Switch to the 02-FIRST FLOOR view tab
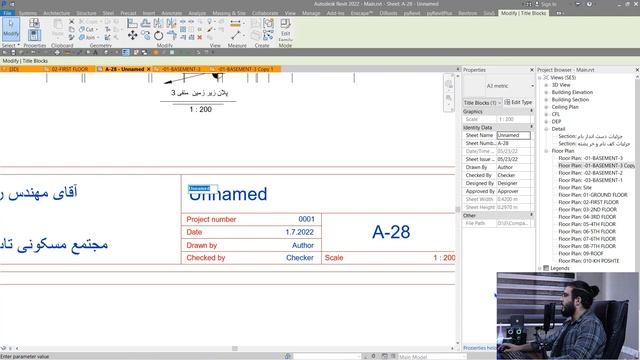Image resolution: width=640 pixels, height=360 pixels. pos(69,69)
